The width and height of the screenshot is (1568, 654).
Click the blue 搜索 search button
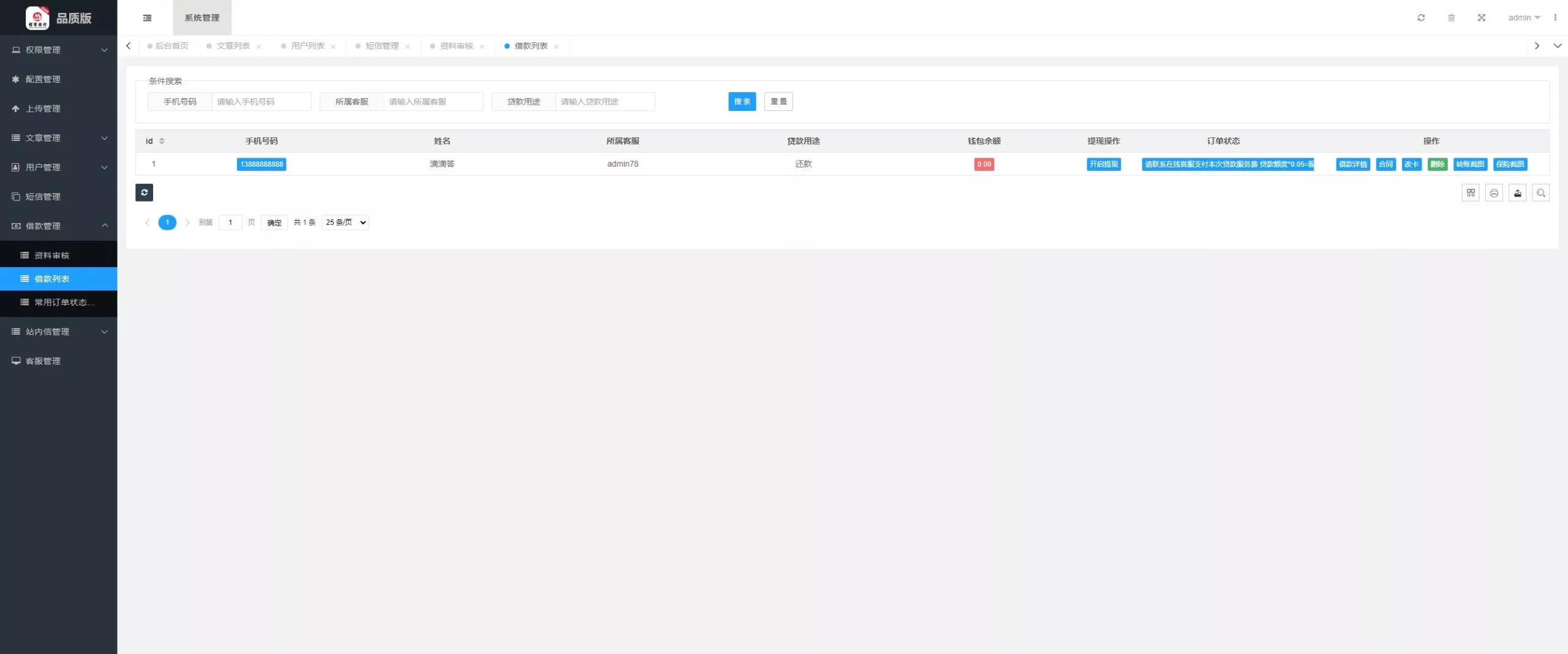(742, 102)
